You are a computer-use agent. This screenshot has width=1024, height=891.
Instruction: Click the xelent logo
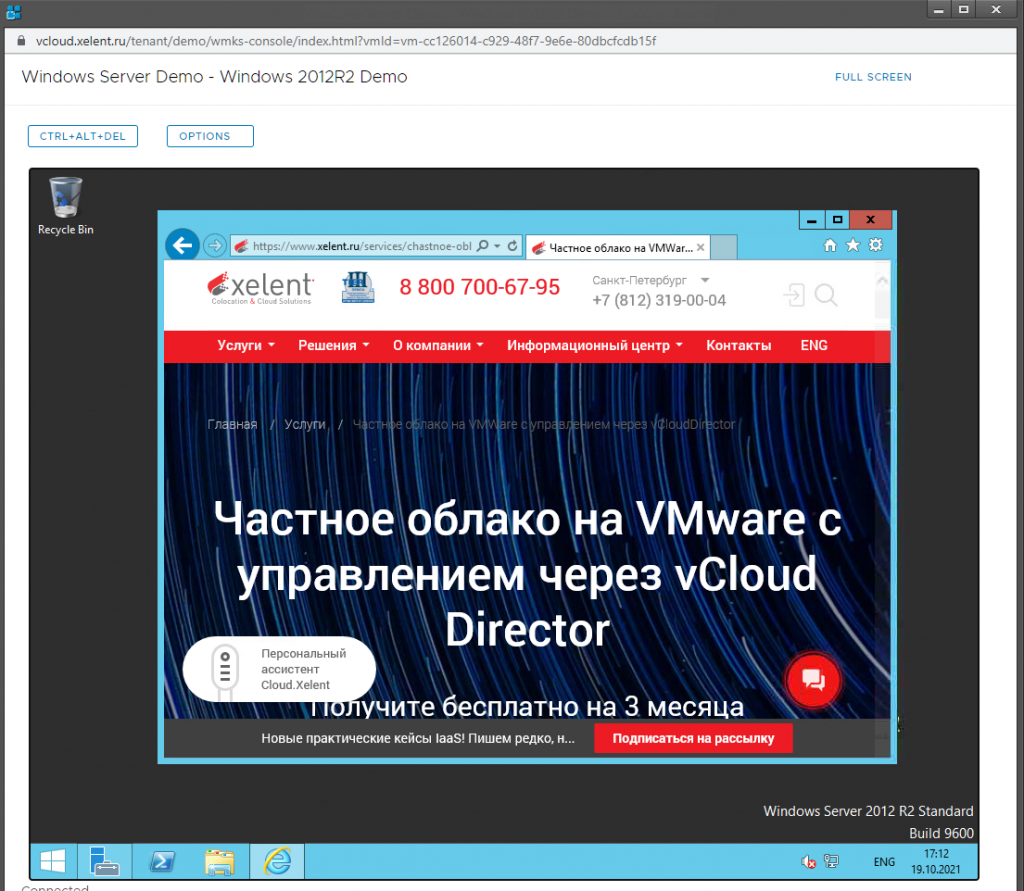(261, 288)
